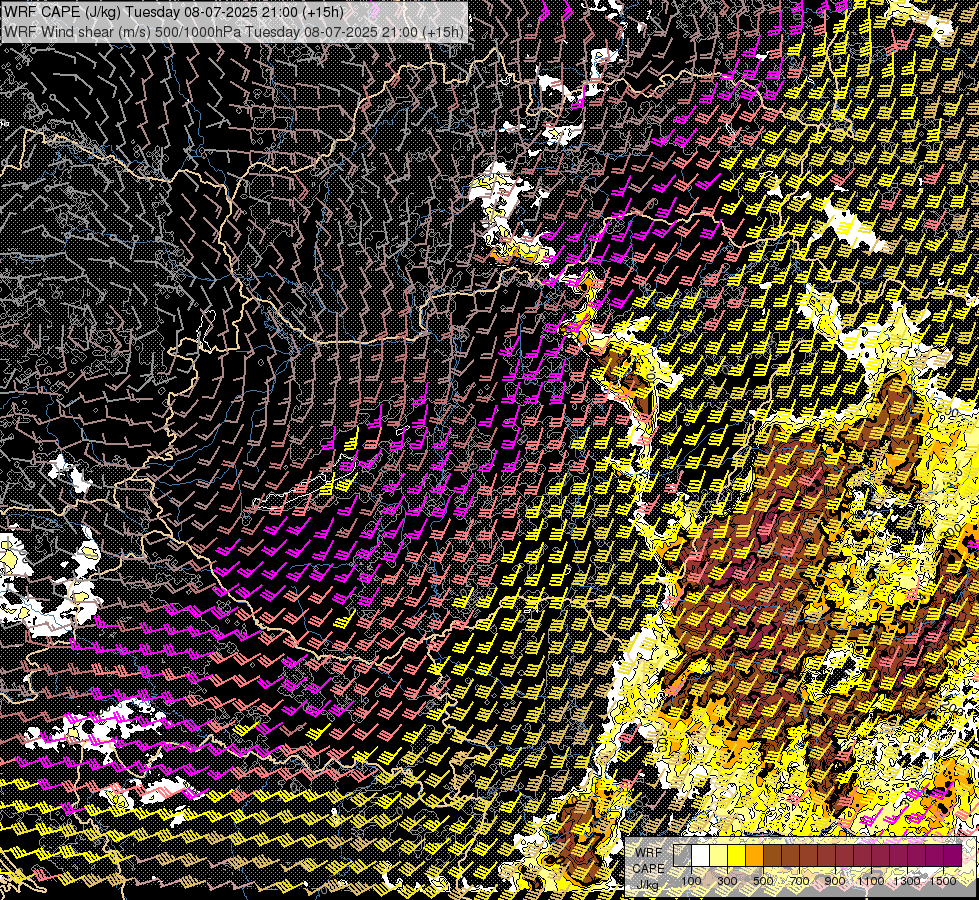Select the bright yellow CAPE legend swatch
979x900 pixels.
click(x=737, y=856)
